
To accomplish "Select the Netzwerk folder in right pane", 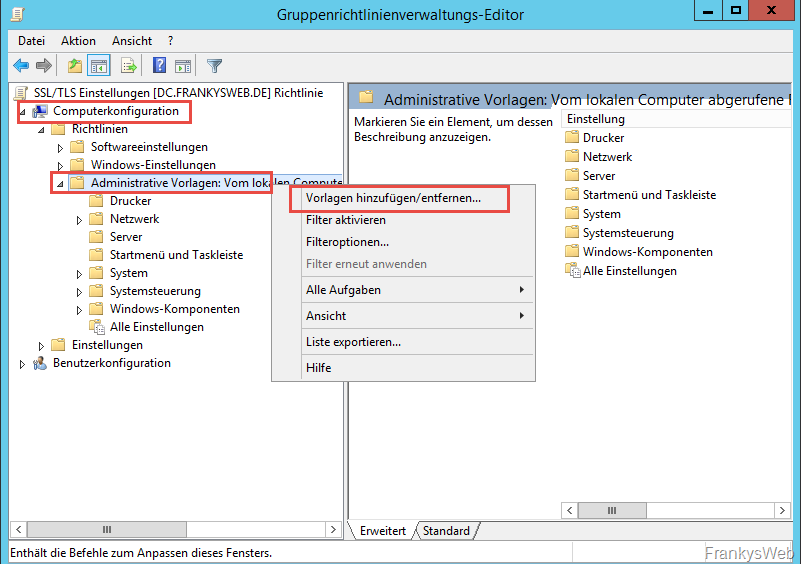I will click(607, 157).
